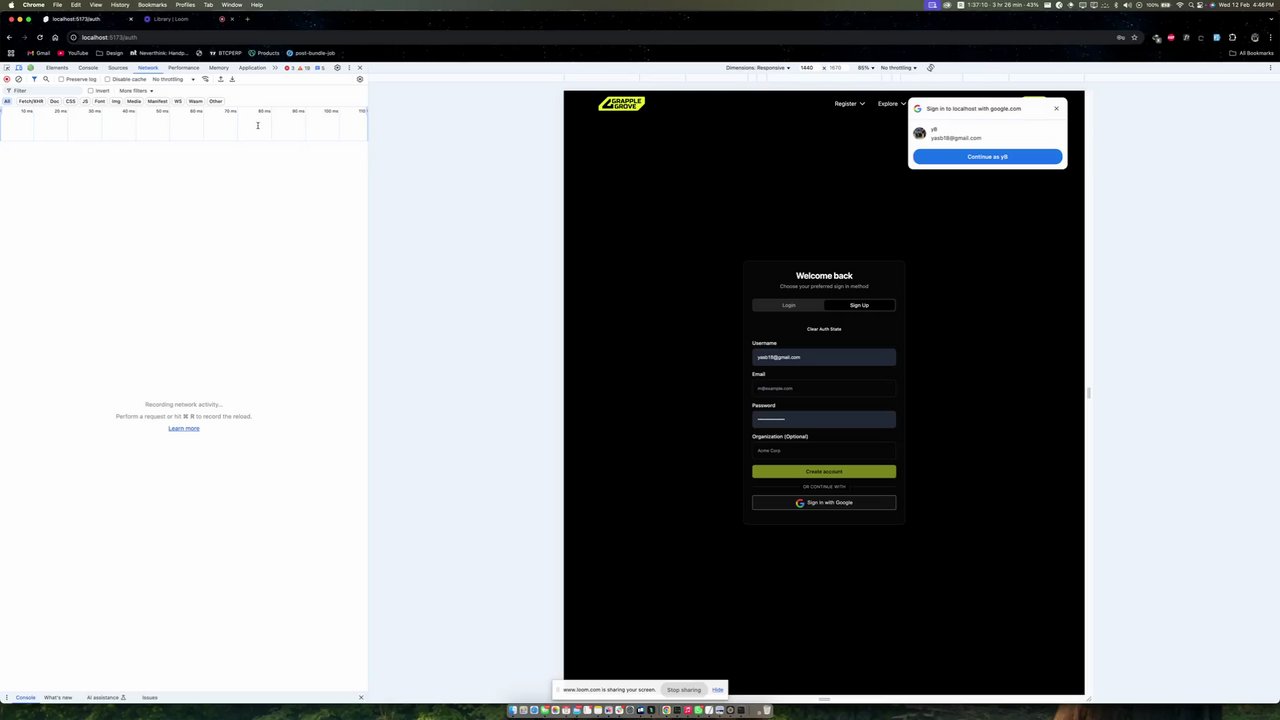Viewport: 1280px width, 720px height.
Task: Open Dimensions: Responsive dropdown
Action: (x=758, y=68)
